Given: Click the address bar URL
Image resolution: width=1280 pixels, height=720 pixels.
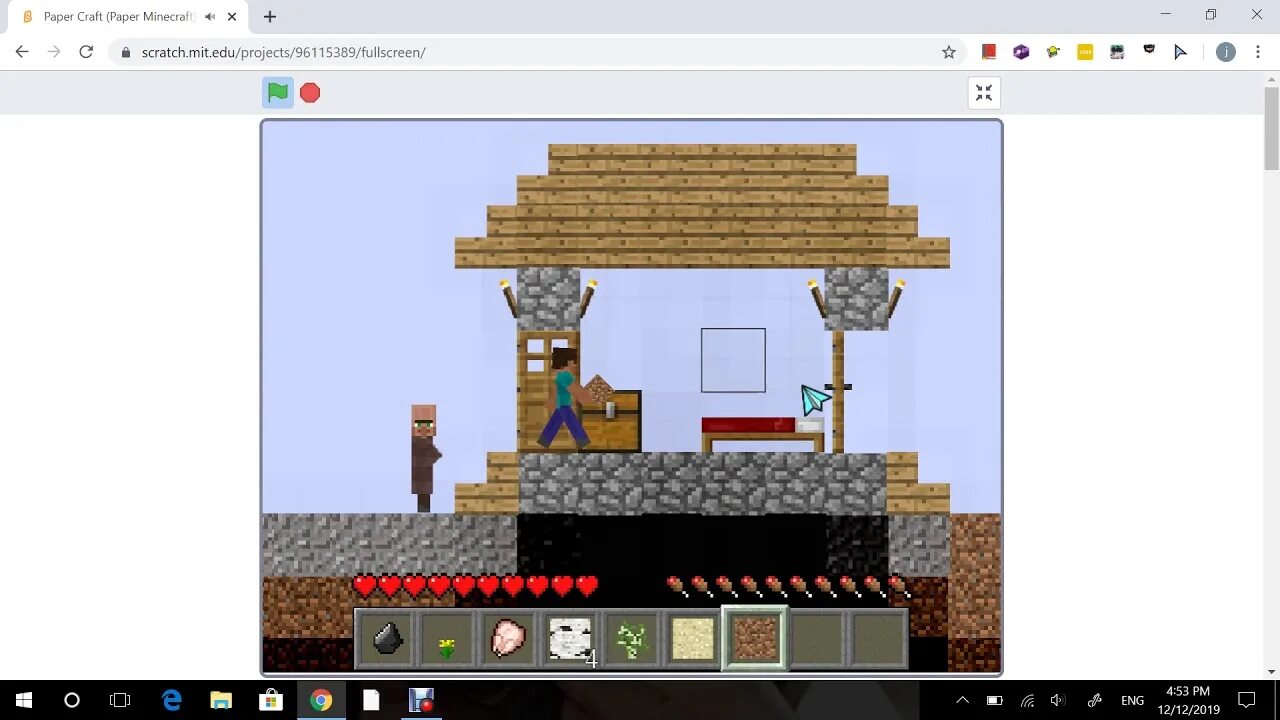Looking at the screenshot, I should [x=283, y=52].
